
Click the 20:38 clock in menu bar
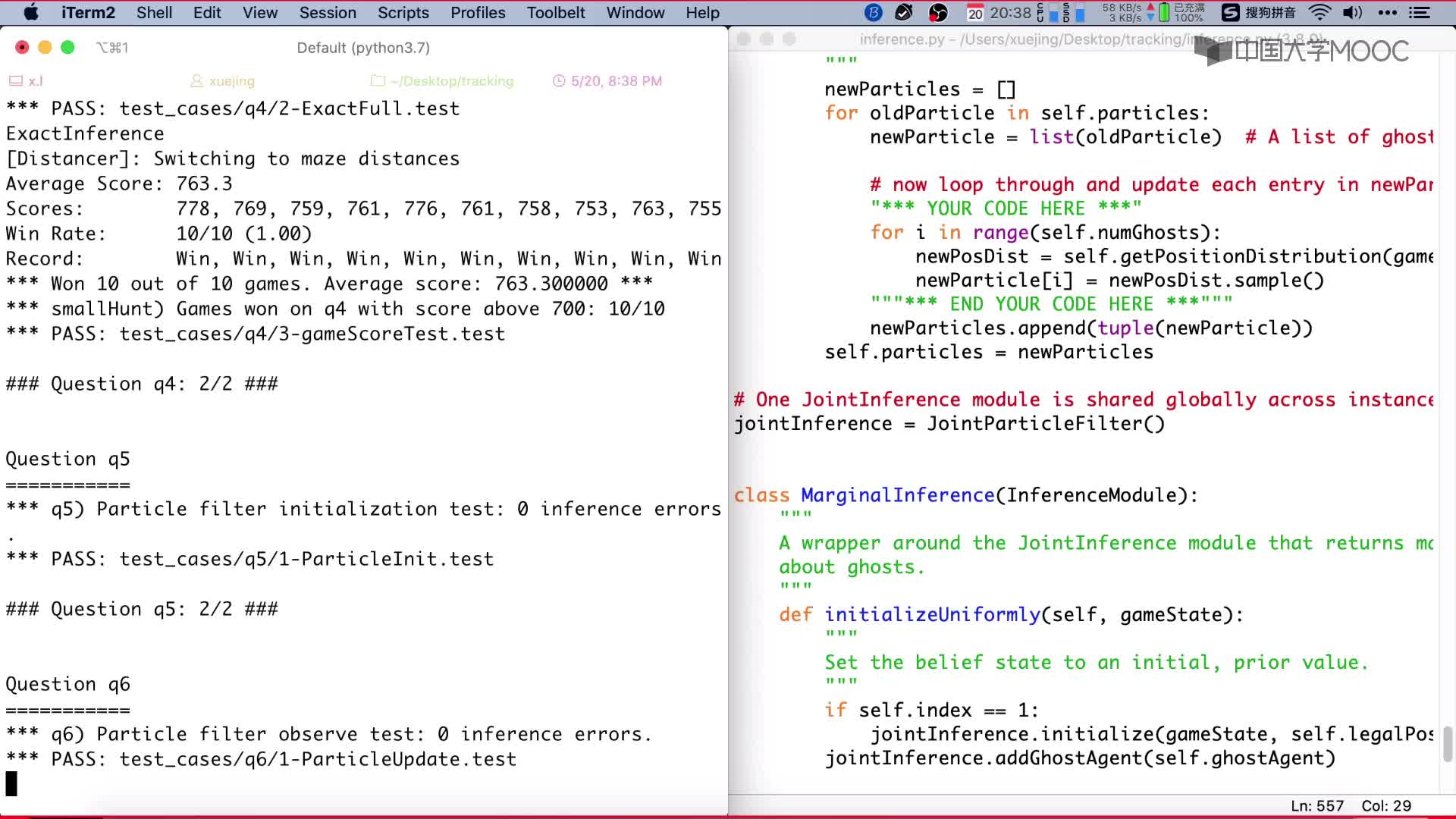click(x=1010, y=12)
